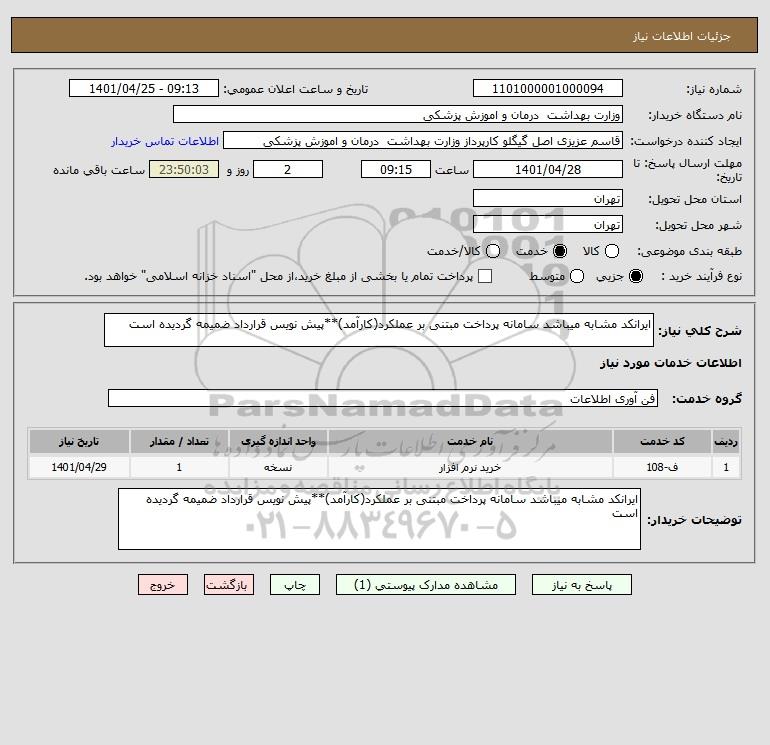Click the request creator name field

click(423, 141)
